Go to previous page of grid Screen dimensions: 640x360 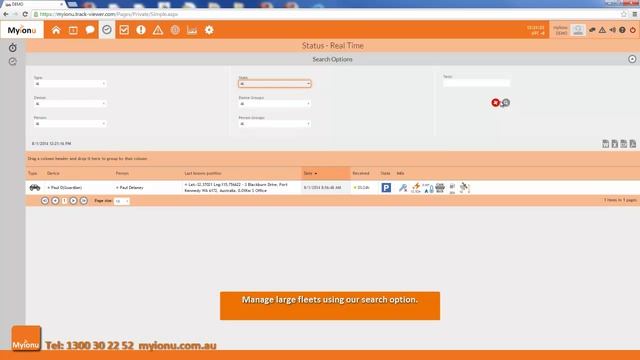tap(55, 201)
